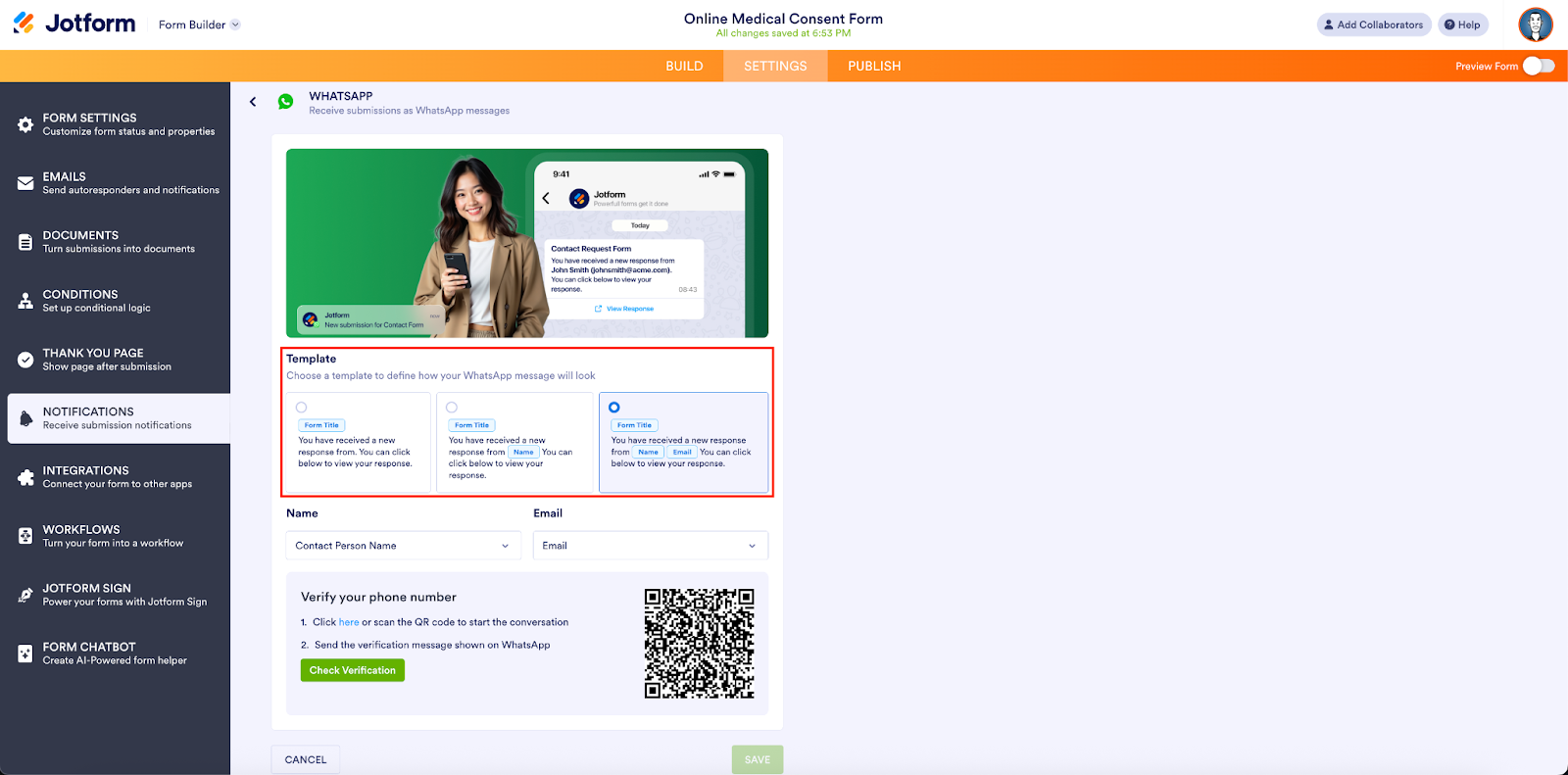1568x775 pixels.
Task: Switch to the BUILD tab
Action: [684, 66]
